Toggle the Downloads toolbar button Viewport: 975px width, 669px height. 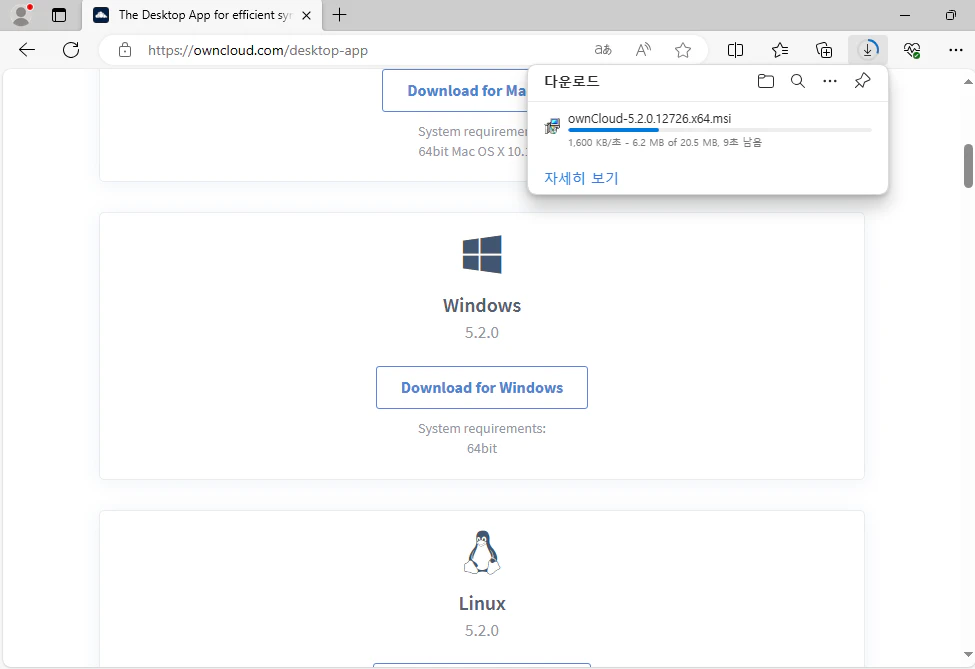pyautogui.click(x=867, y=50)
